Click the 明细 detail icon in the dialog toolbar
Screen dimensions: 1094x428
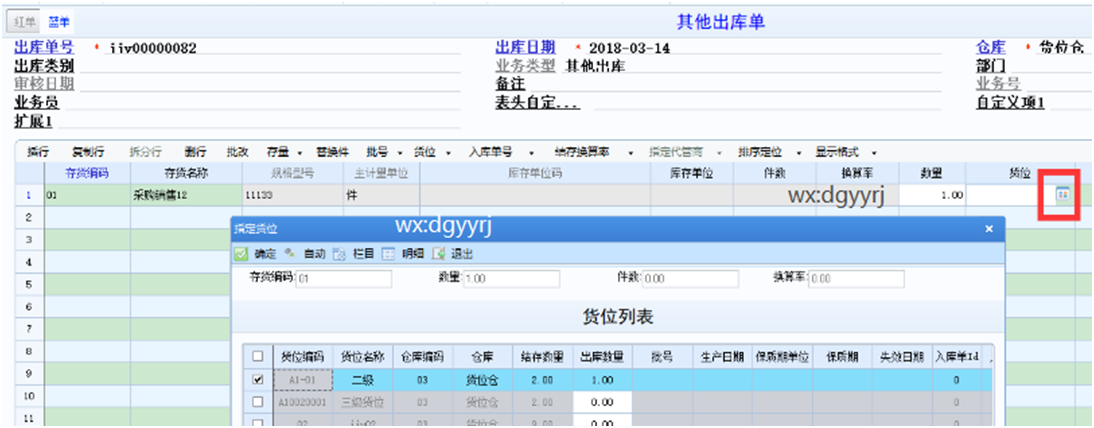pos(389,254)
